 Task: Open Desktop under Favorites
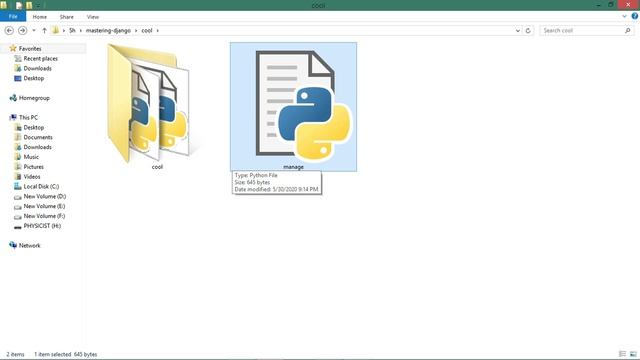click(x=33, y=78)
